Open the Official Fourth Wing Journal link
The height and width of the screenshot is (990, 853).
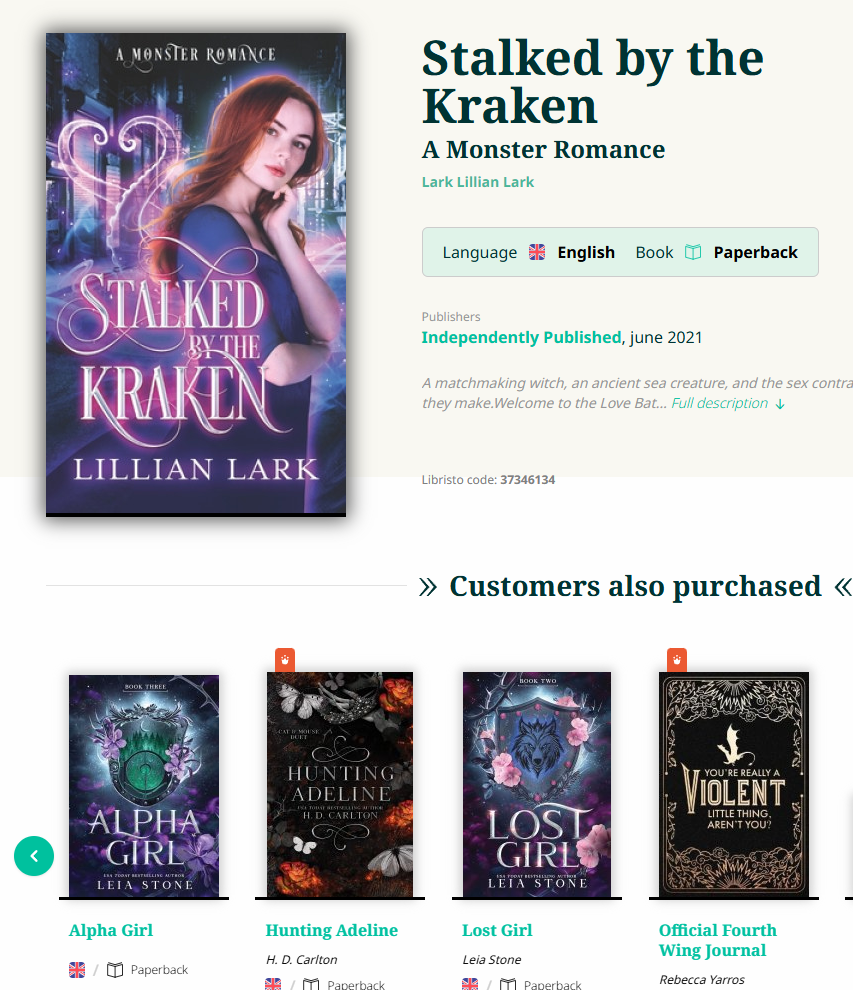(718, 940)
